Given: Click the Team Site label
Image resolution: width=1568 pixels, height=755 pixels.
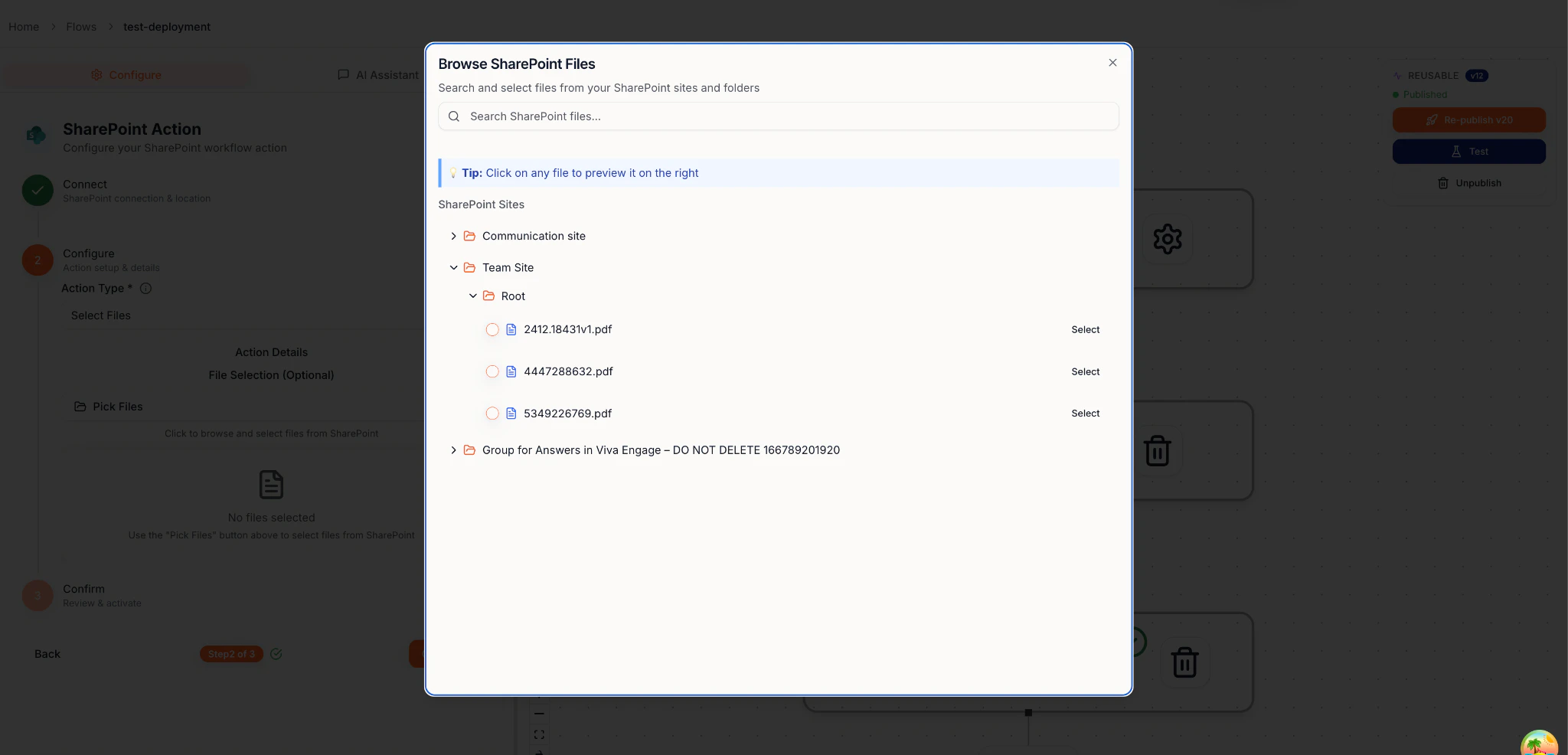Looking at the screenshot, I should [508, 267].
